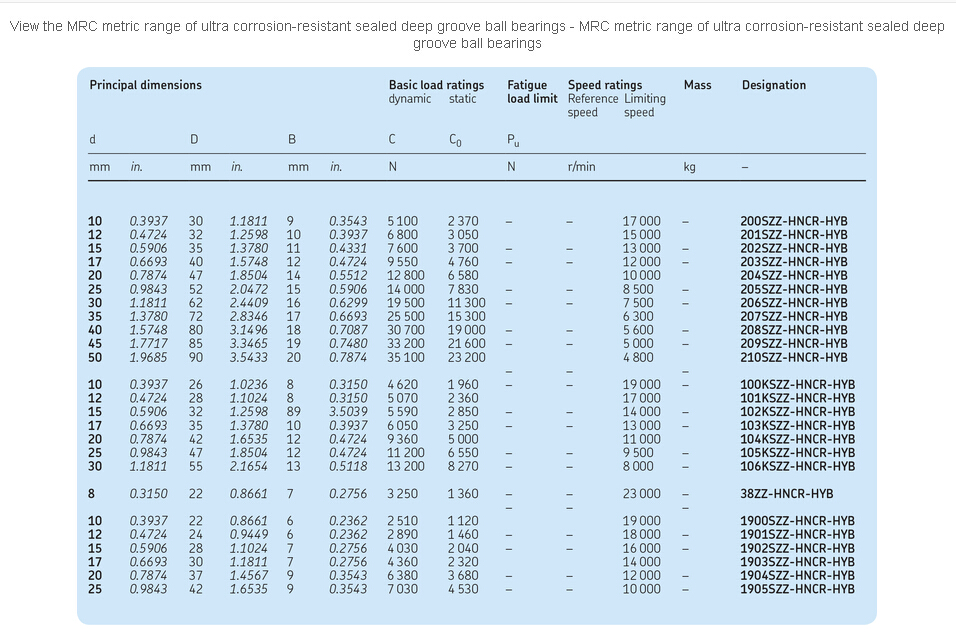
Task: Click the 200SZZ-HNCR-HYB designation
Action: 793,221
